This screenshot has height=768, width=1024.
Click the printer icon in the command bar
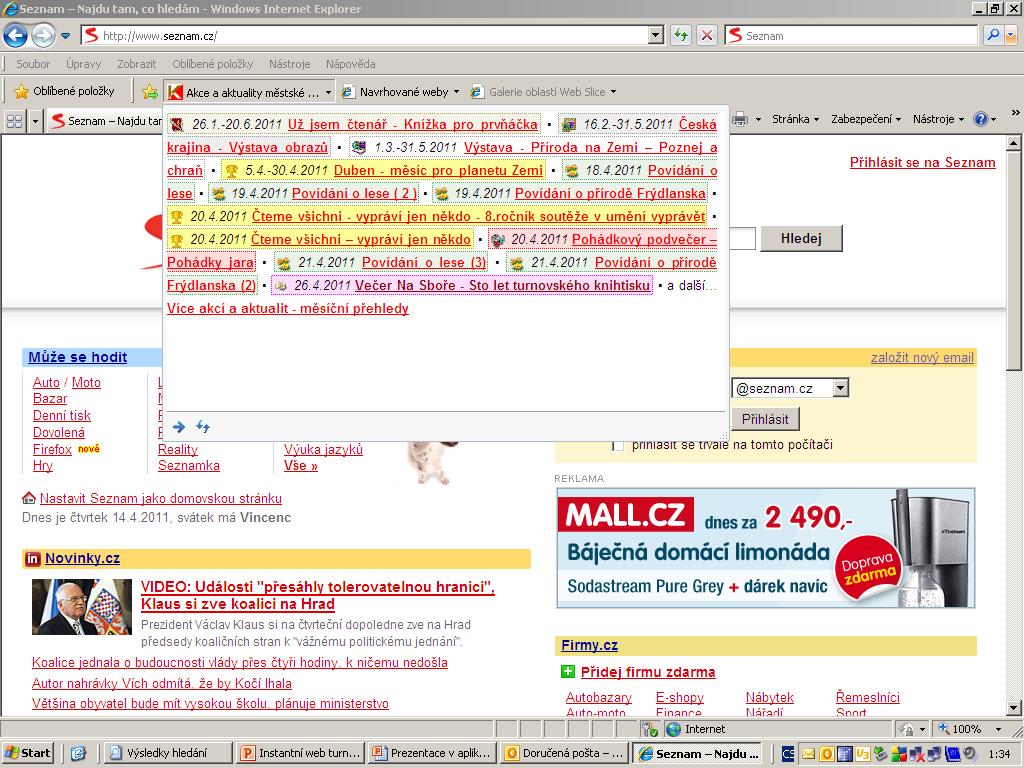[x=740, y=119]
